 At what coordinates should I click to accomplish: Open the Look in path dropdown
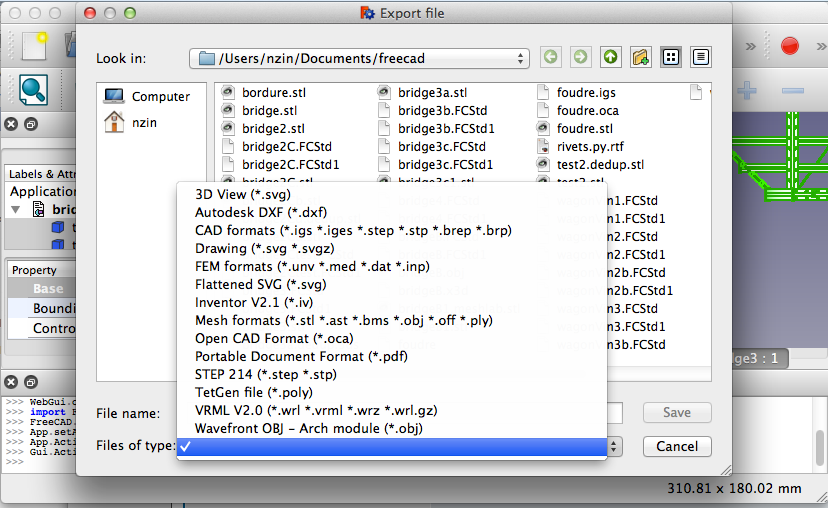[x=359, y=58]
